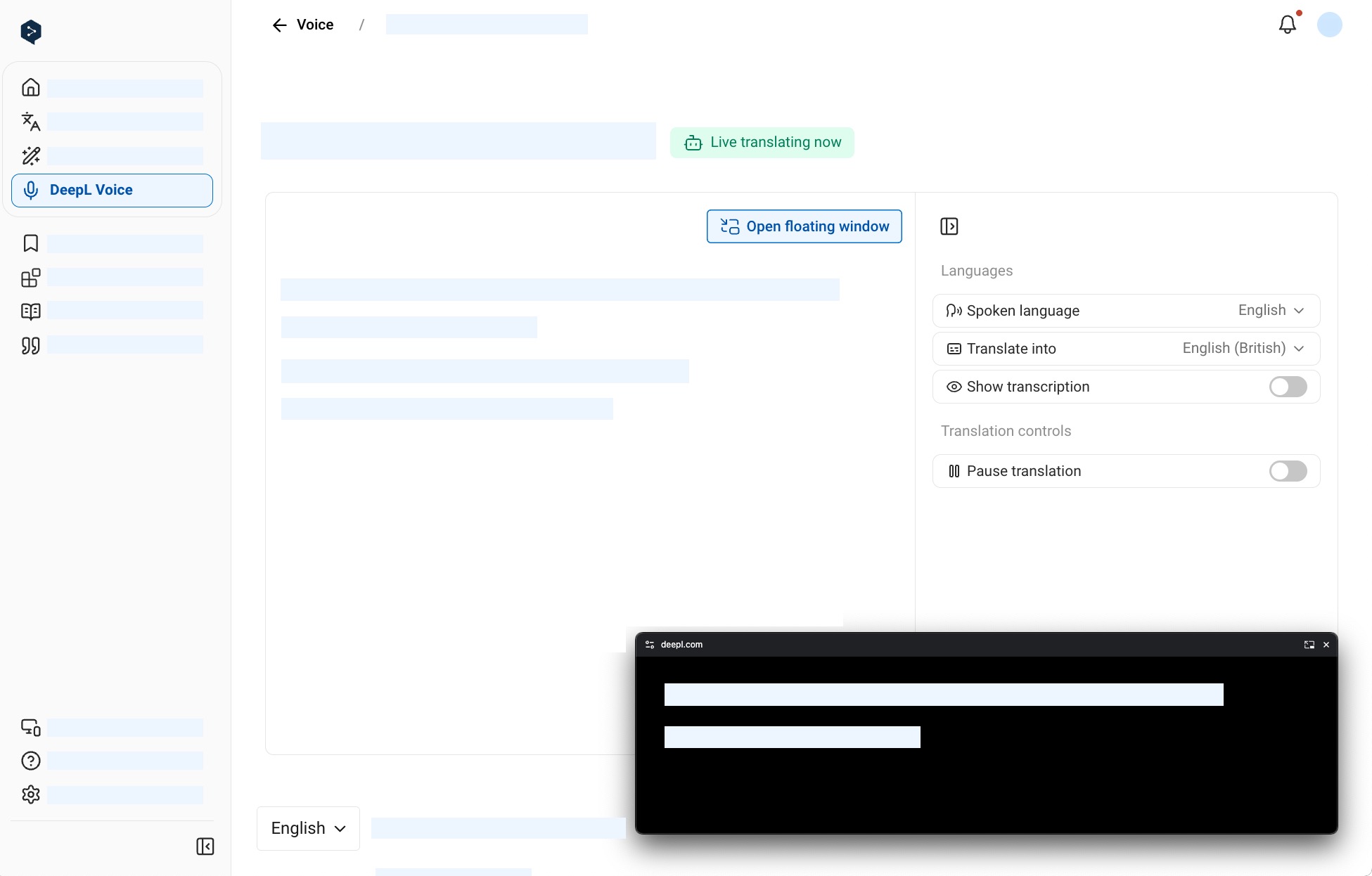Open the Home section in sidebar
This screenshot has width=1372, height=876.
31,87
